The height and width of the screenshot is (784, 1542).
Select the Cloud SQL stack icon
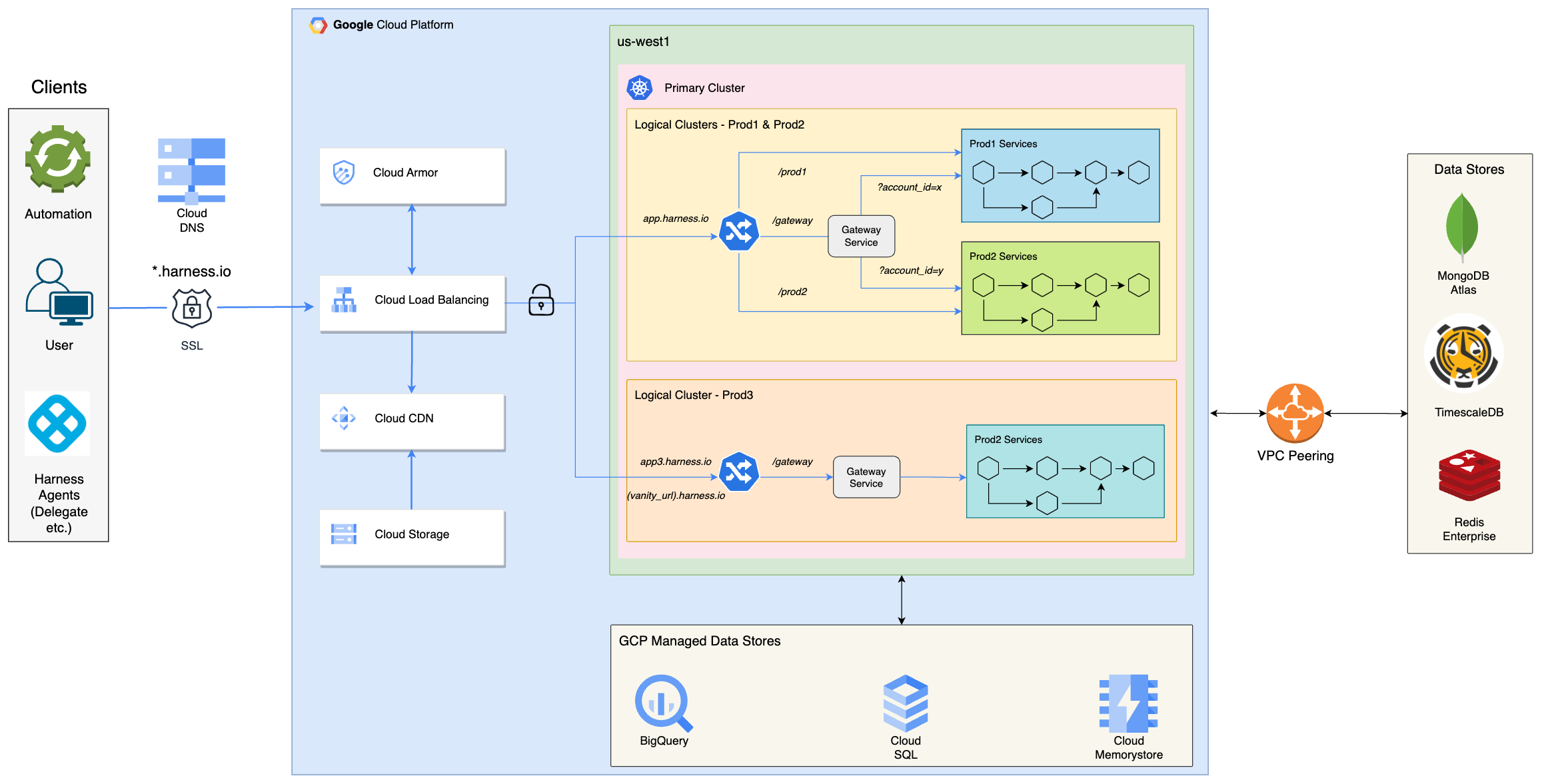pos(905,703)
